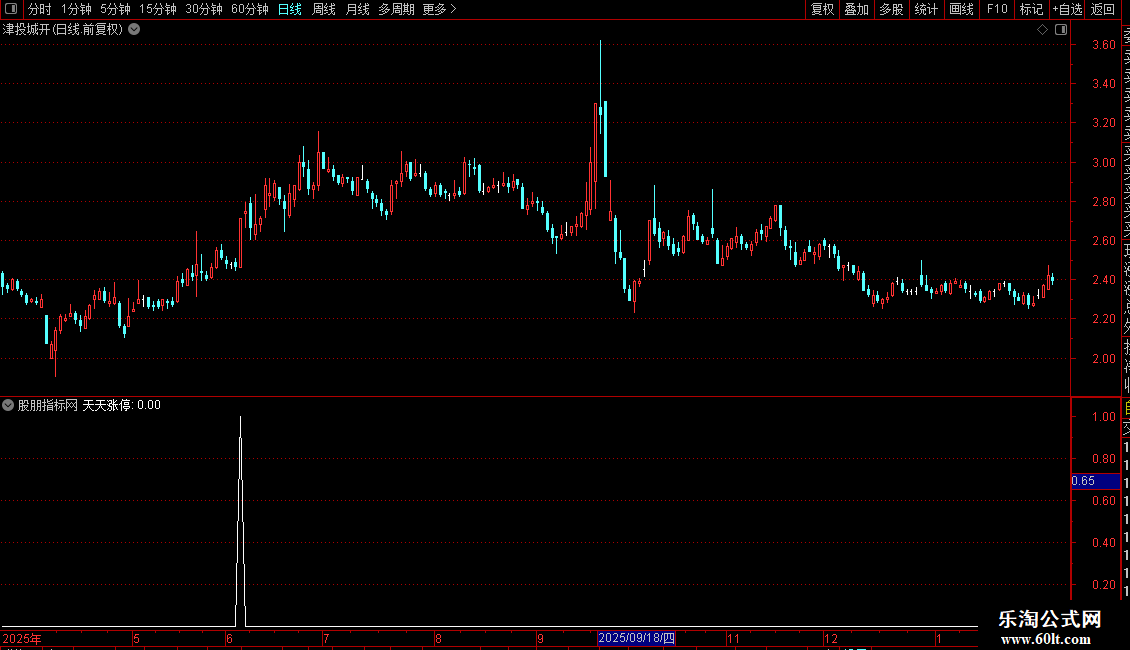The width and height of the screenshot is (1130, 650).
Task: Toggle the side panel icon in chart corner
Action: click(x=1061, y=30)
